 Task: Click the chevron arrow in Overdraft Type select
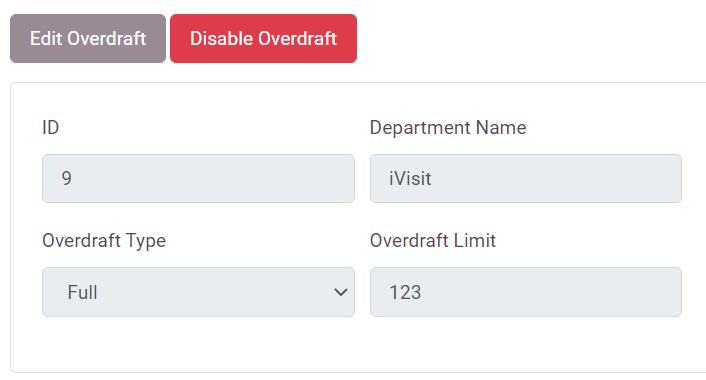[x=341, y=292]
